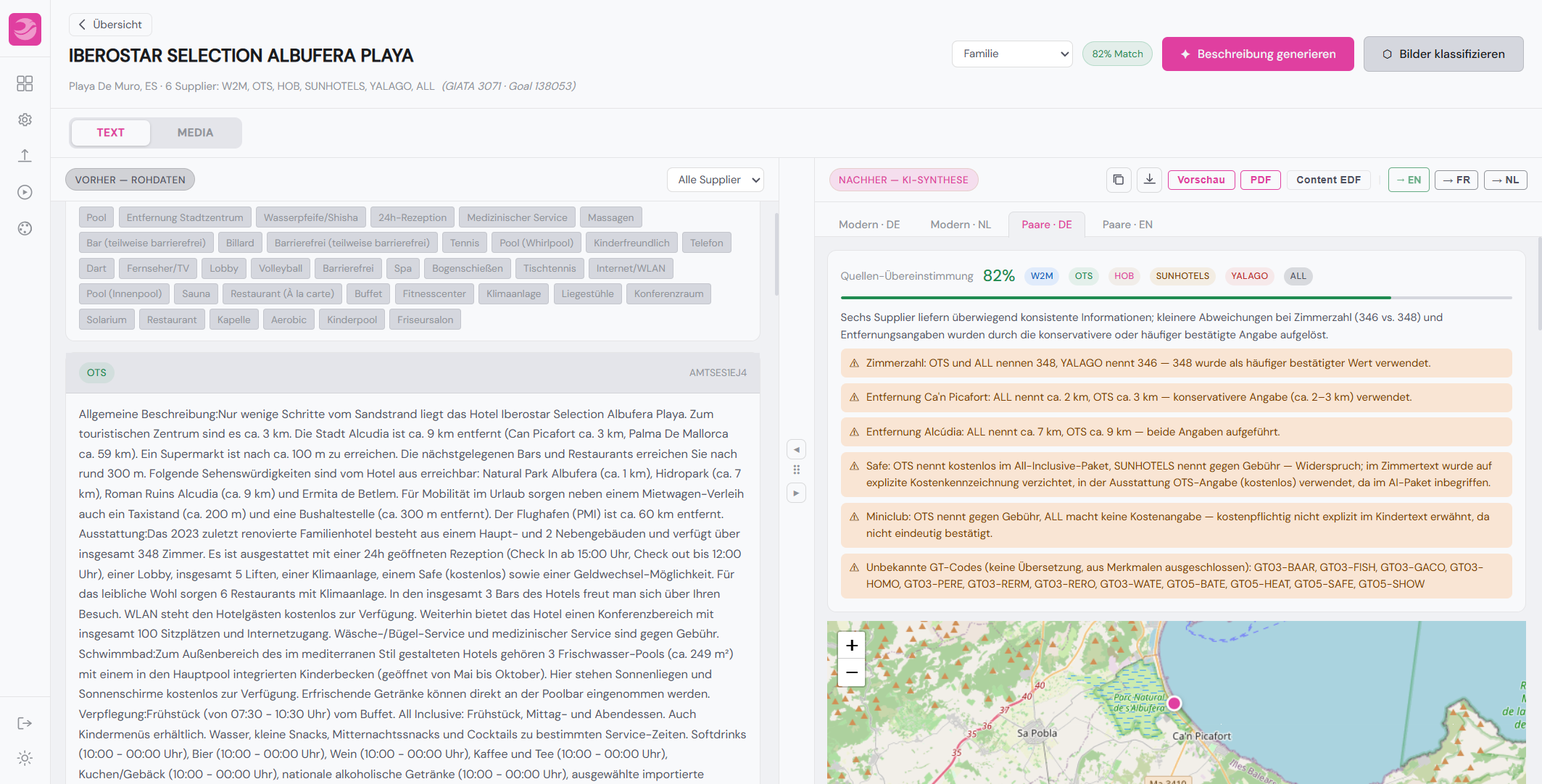
Task: Open the Vorschau preview
Action: click(x=1201, y=180)
